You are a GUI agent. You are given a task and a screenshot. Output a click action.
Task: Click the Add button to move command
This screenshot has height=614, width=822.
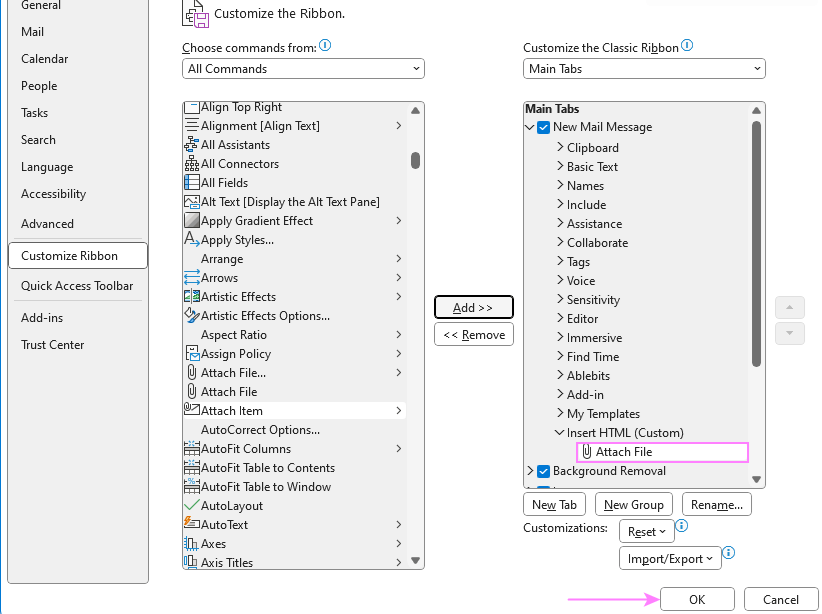pyautogui.click(x=473, y=307)
